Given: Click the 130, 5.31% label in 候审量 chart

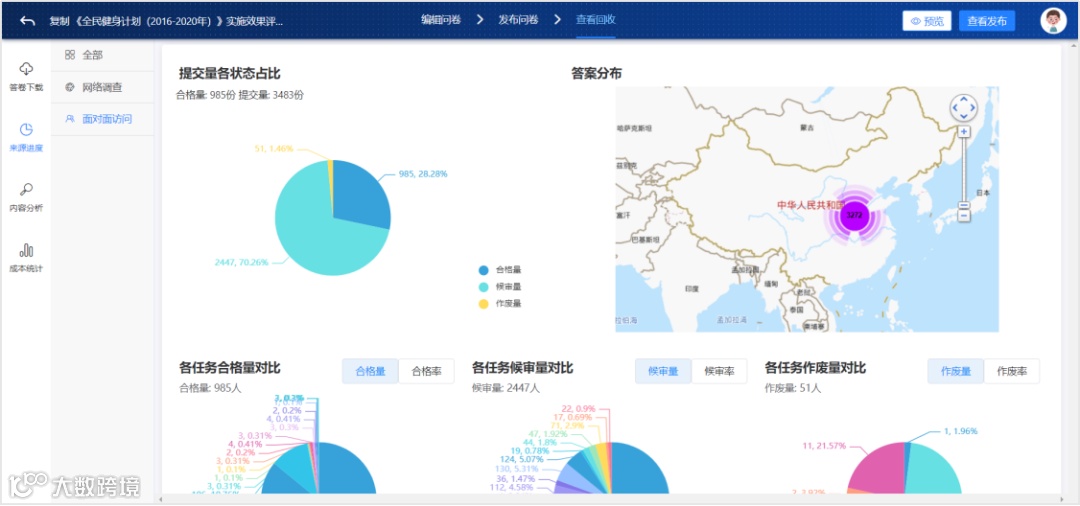Looking at the screenshot, I should 519,470.
